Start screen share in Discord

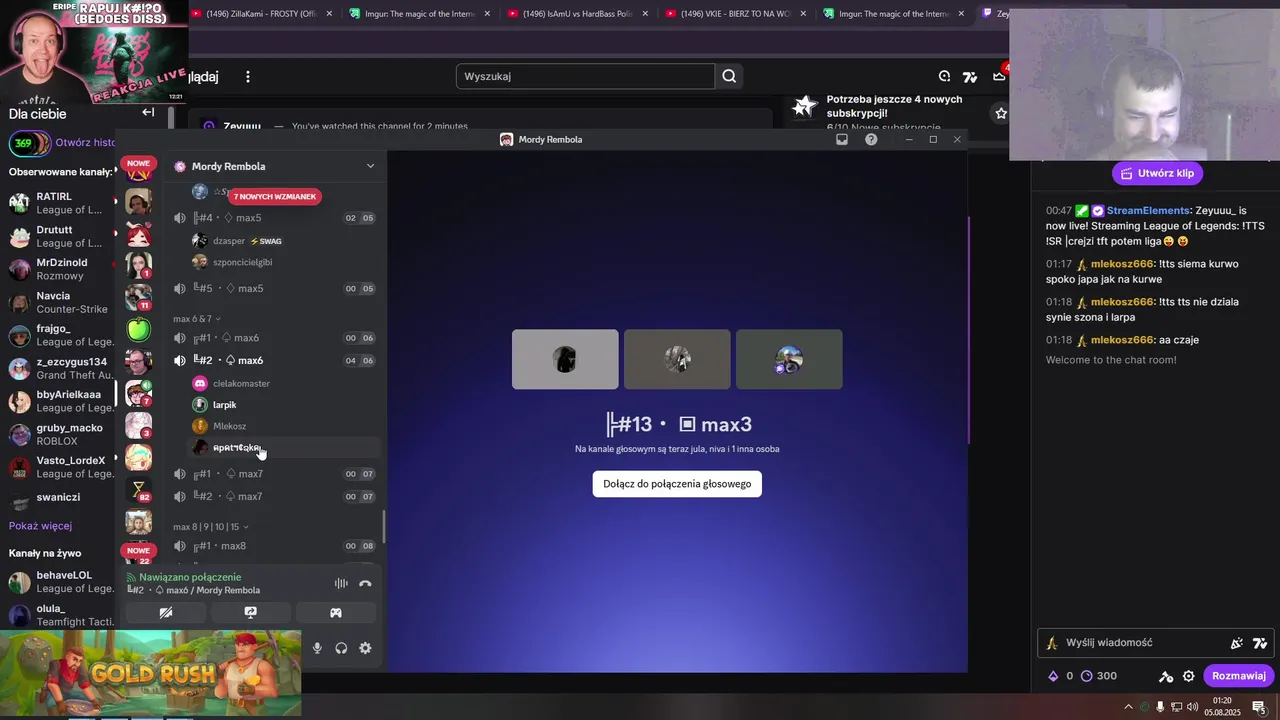pyautogui.click(x=251, y=613)
